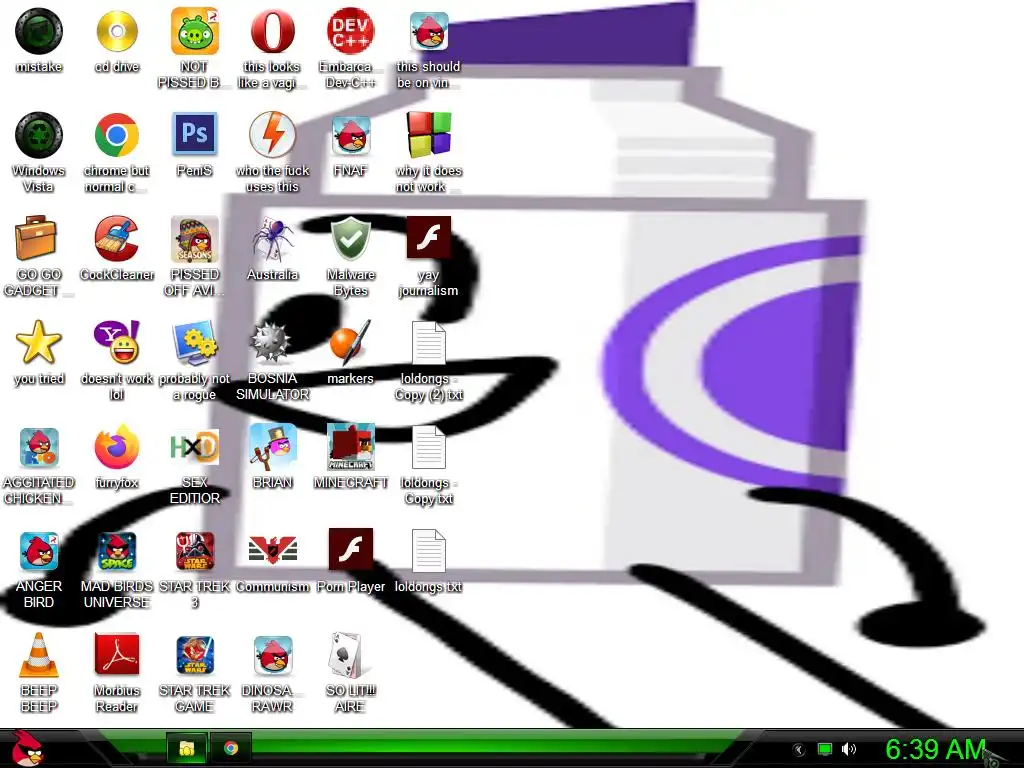The width and height of the screenshot is (1024, 768).
Task: Open the 'DINOSA RAWR' Angry Birds icon
Action: (272, 655)
